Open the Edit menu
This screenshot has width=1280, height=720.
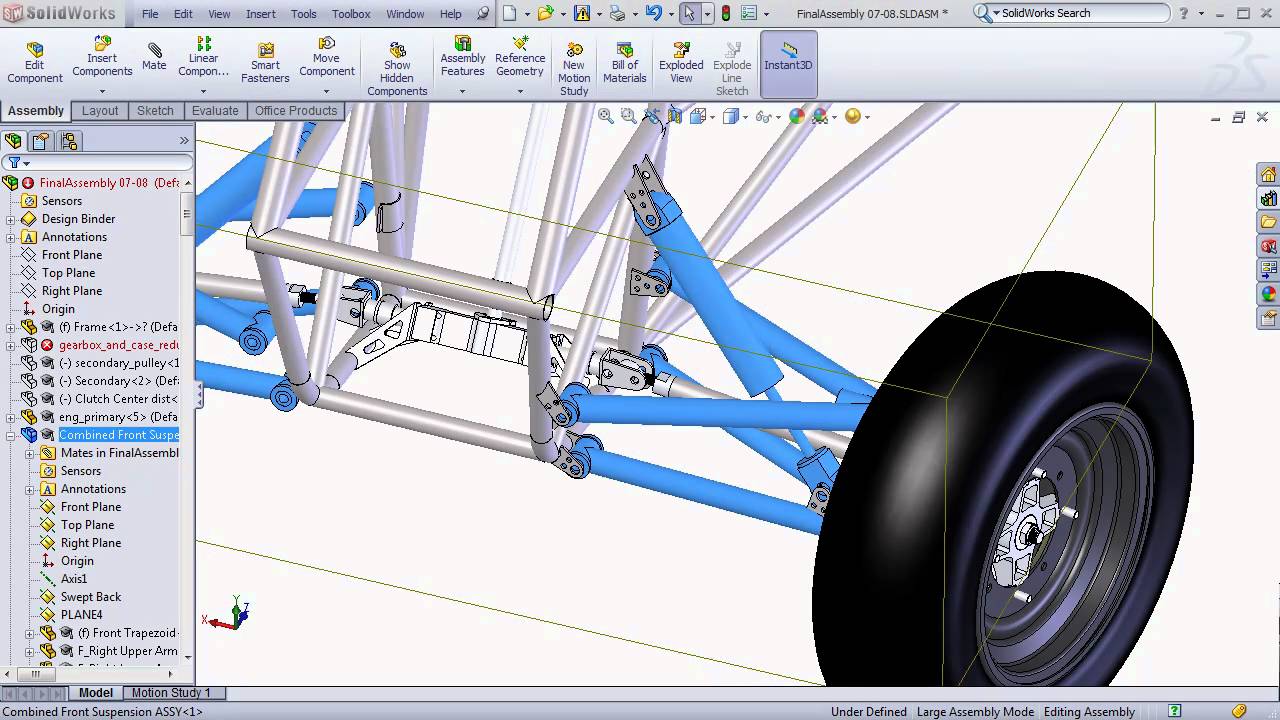pos(183,14)
